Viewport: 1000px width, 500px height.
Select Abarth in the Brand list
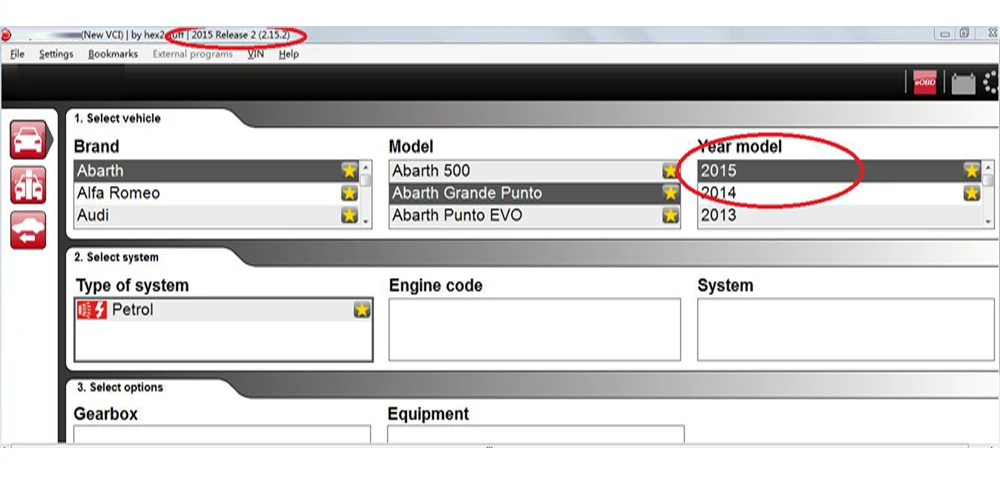click(x=217, y=171)
